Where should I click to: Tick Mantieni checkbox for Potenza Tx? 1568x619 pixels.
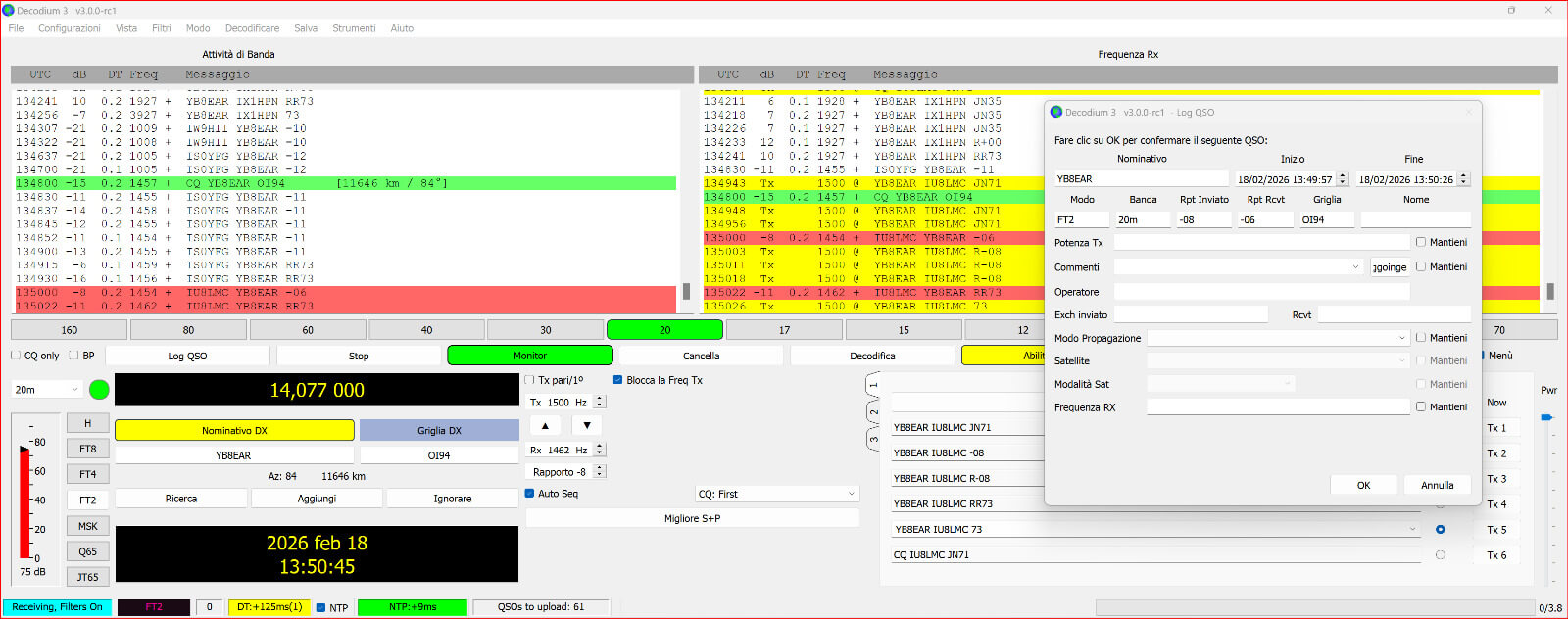(1421, 242)
